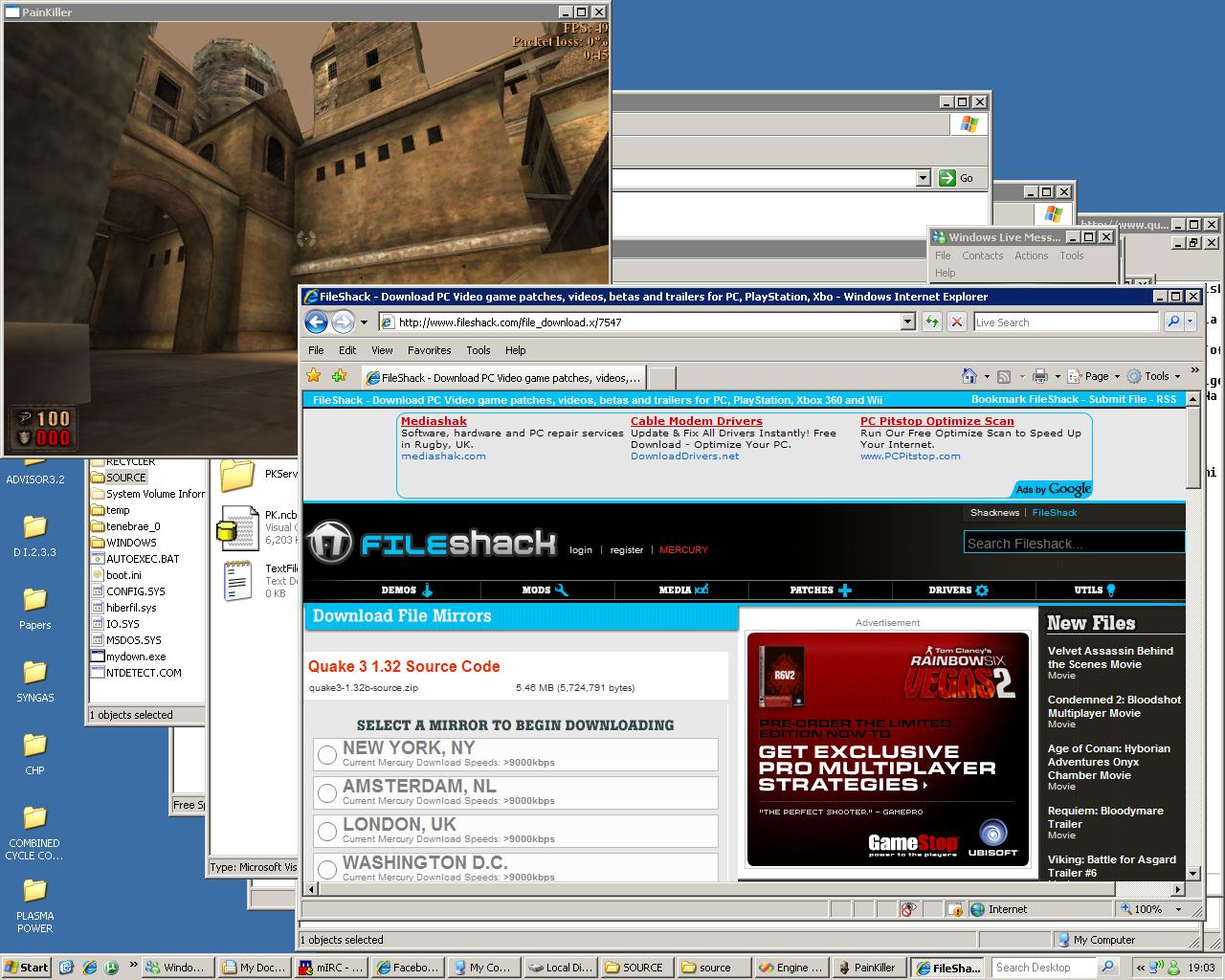The height and width of the screenshot is (980, 1225).
Task: Open Favorites Center star icon
Action: pos(314,376)
